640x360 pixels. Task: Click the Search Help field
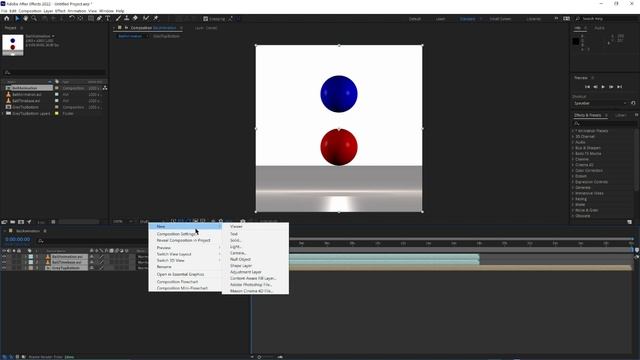(x=606, y=19)
